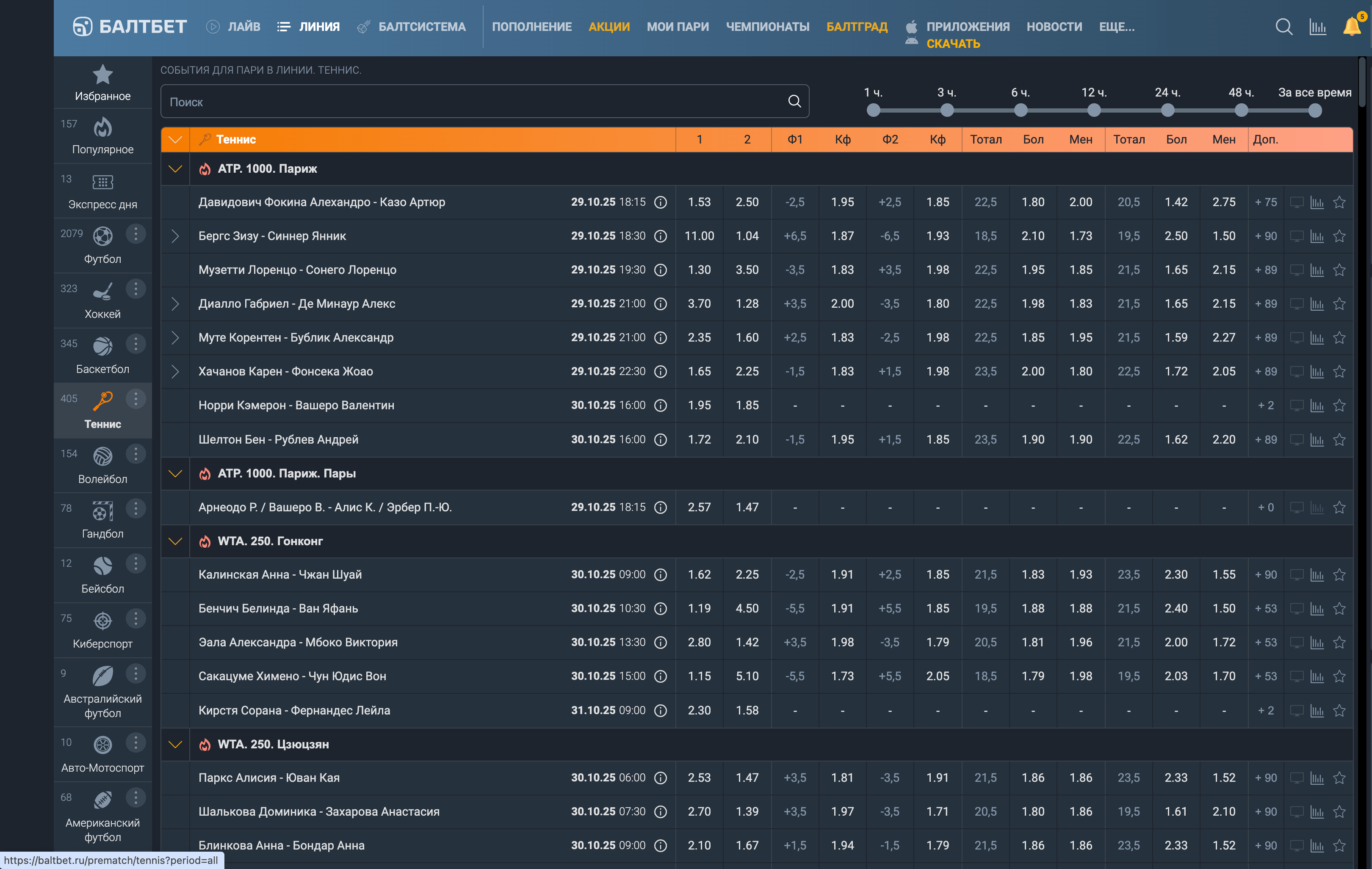The width and height of the screenshot is (1372, 869).
Task: Click the Поиск search input field
Action: point(473,102)
